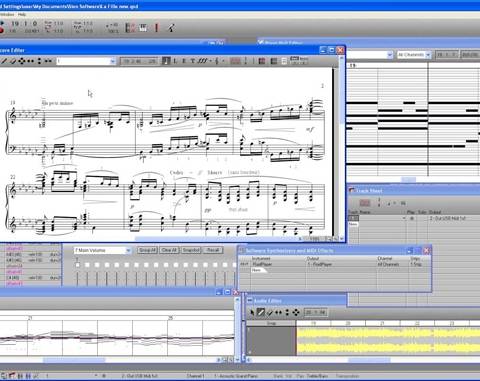The width and height of the screenshot is (480, 381).
Task: Click the pink icon in Track Sheet toolbar
Action: [365, 203]
